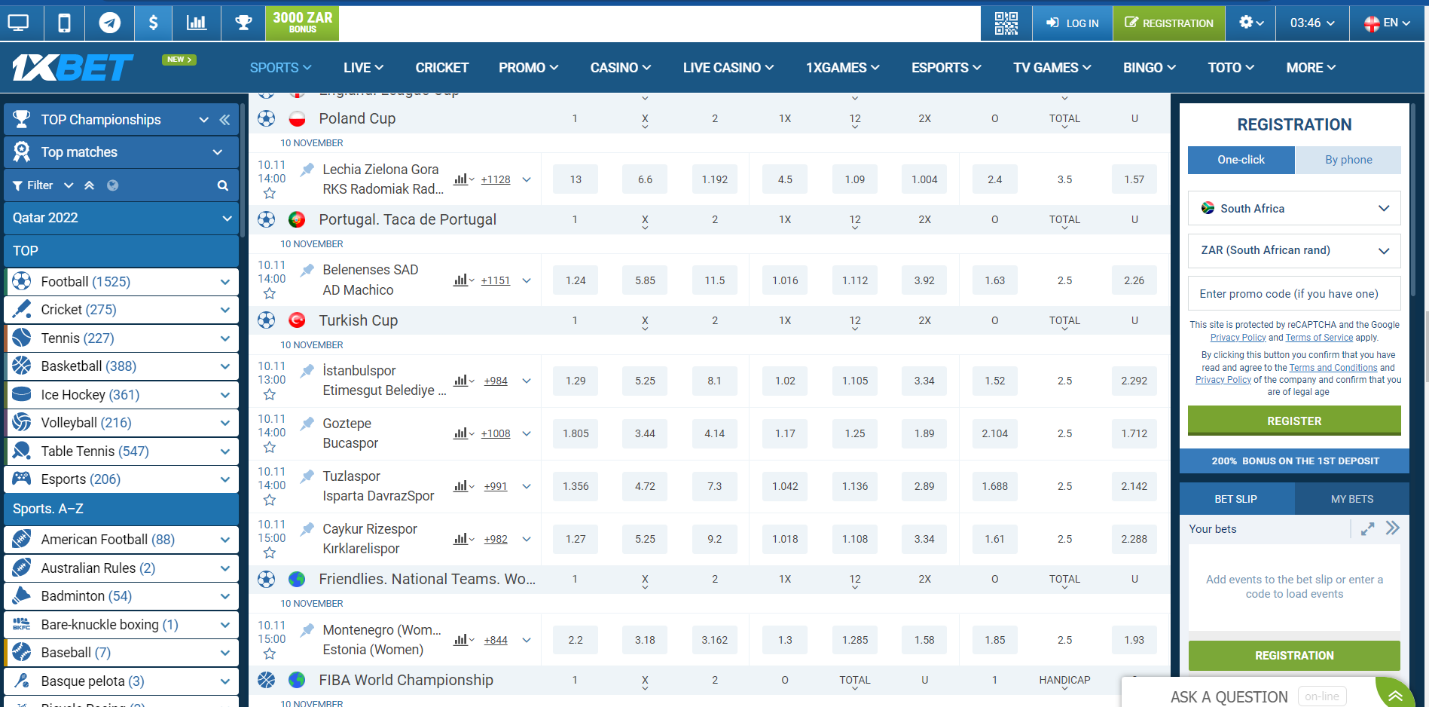Open the ZAR currency dropdown
Screen dimensions: 1429x707
point(1294,251)
